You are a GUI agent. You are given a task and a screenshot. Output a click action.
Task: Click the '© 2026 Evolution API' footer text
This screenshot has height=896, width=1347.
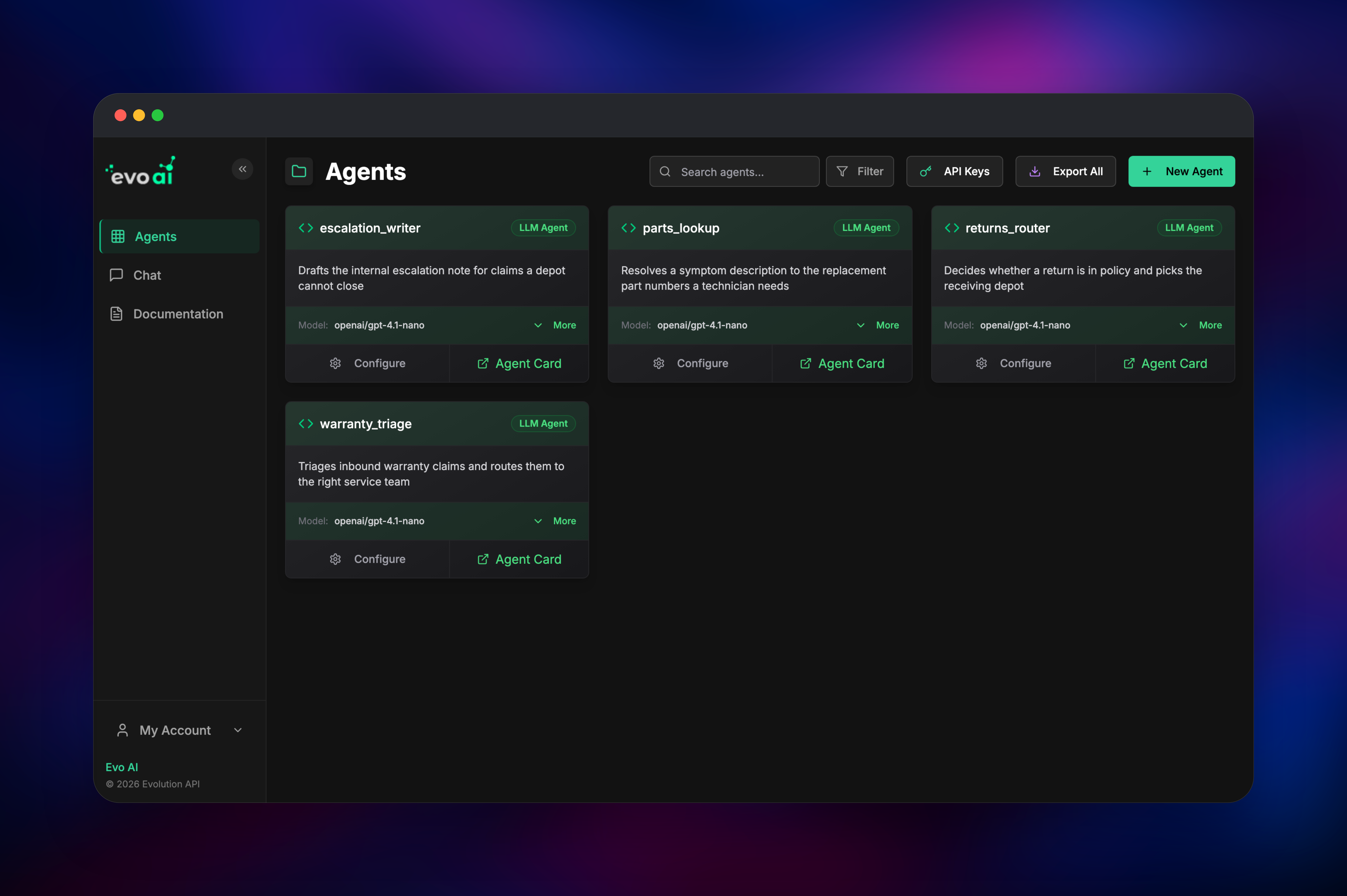152,784
